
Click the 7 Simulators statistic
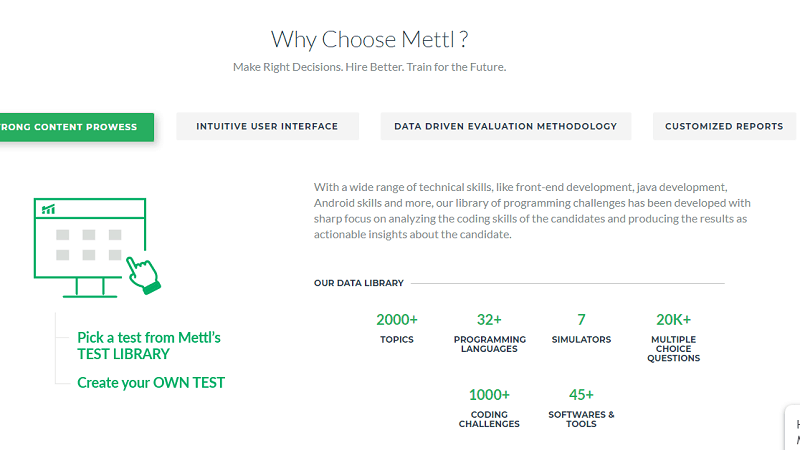coord(581,328)
